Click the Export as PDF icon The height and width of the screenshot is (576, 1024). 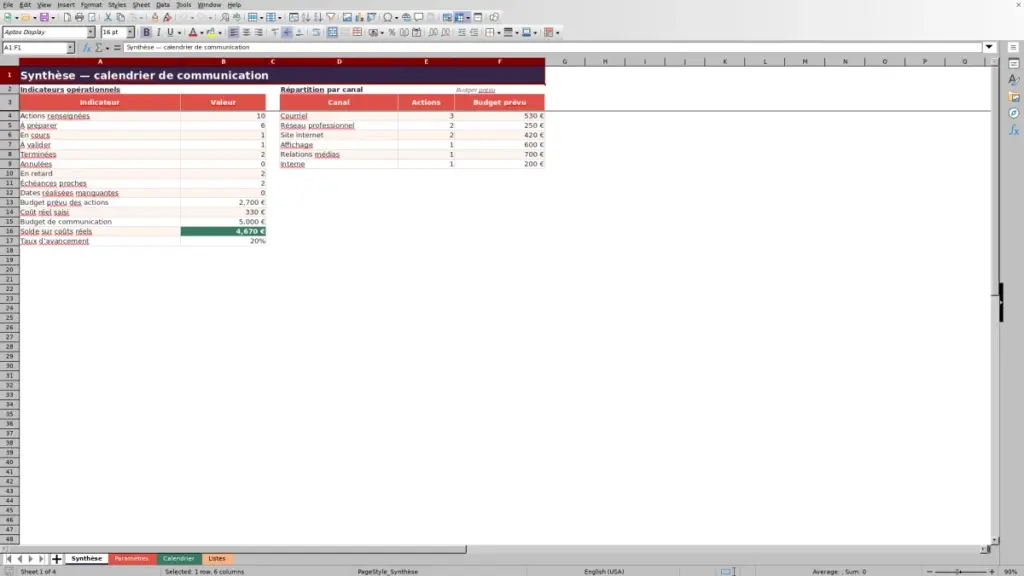[67, 18]
